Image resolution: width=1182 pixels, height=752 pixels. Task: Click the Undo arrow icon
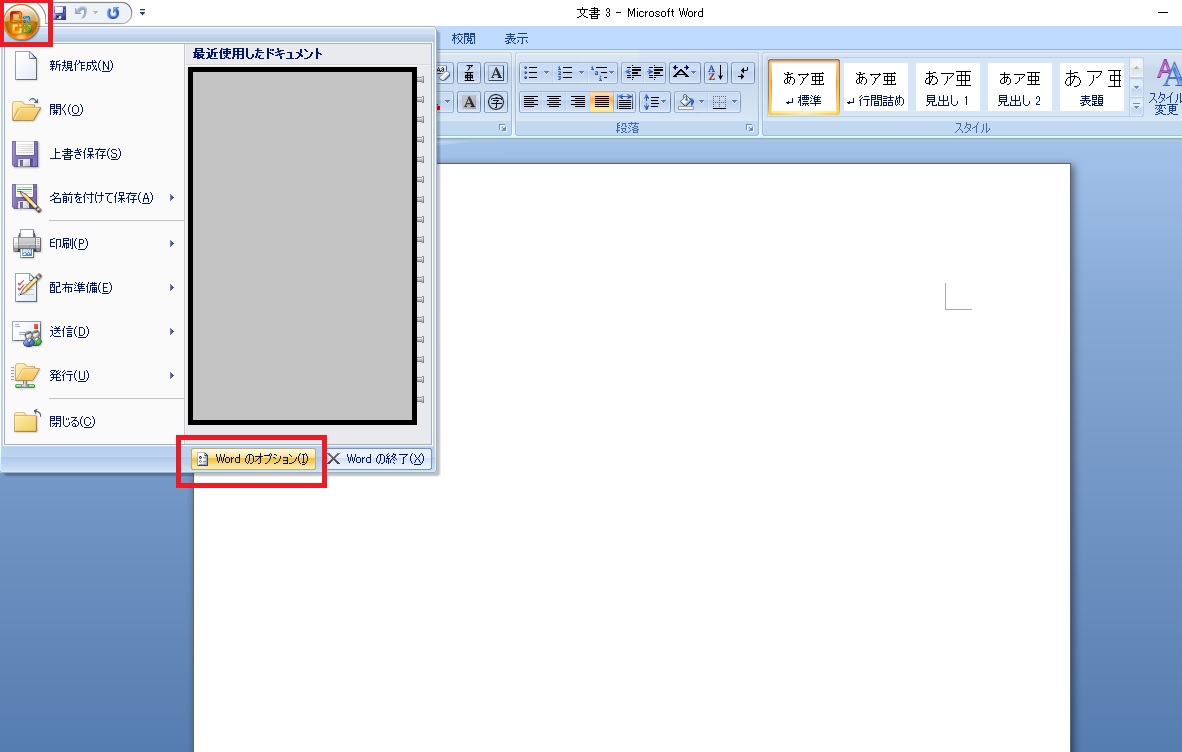[x=80, y=13]
